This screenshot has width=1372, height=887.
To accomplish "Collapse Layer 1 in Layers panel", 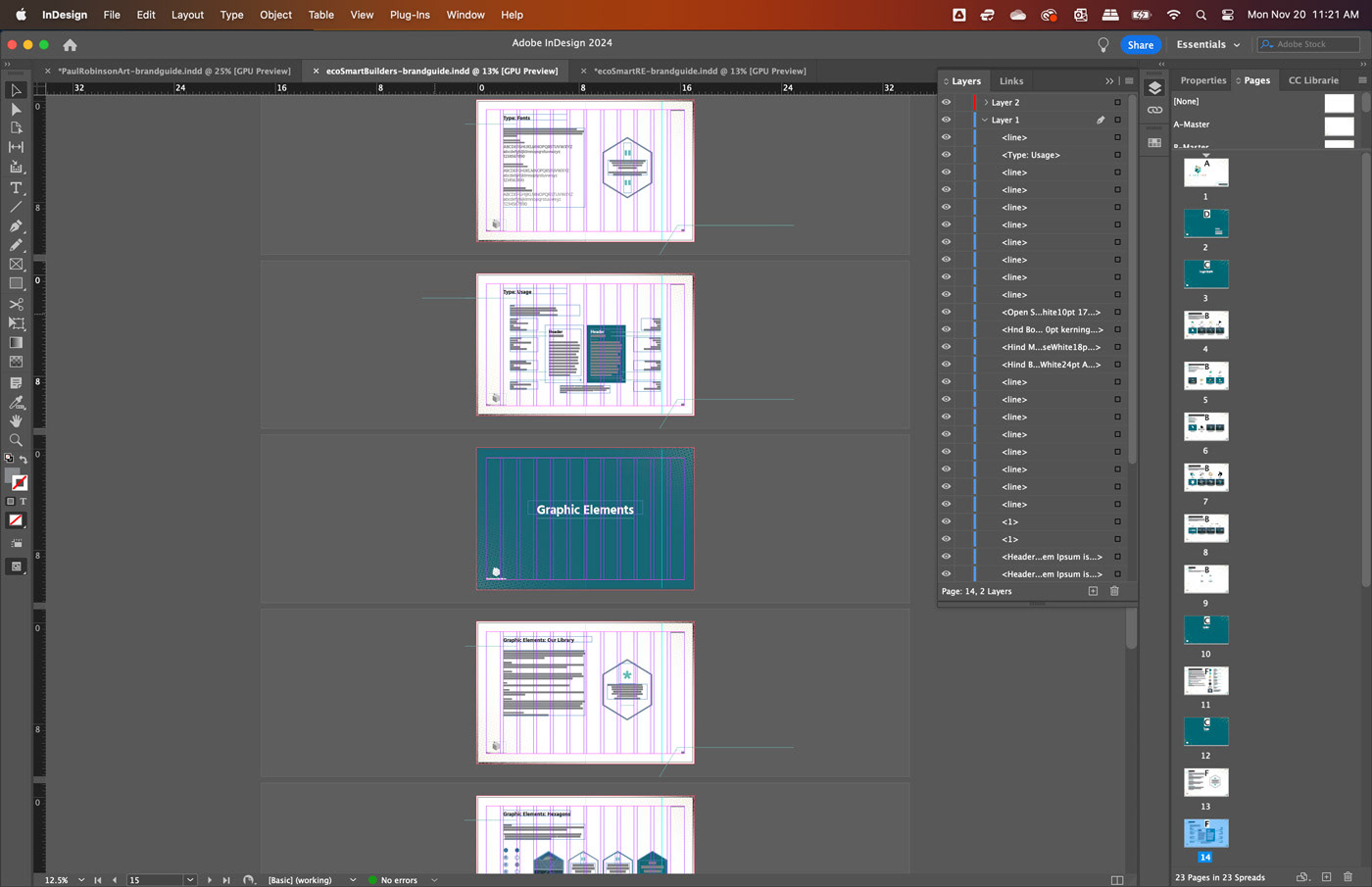I will [x=985, y=120].
